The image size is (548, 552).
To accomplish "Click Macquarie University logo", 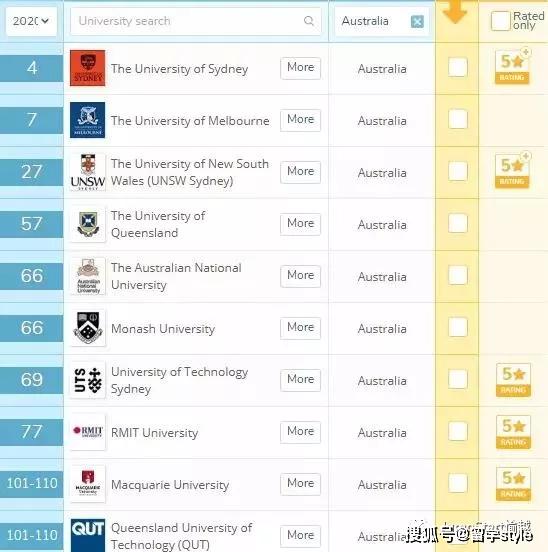I will tap(87, 484).
